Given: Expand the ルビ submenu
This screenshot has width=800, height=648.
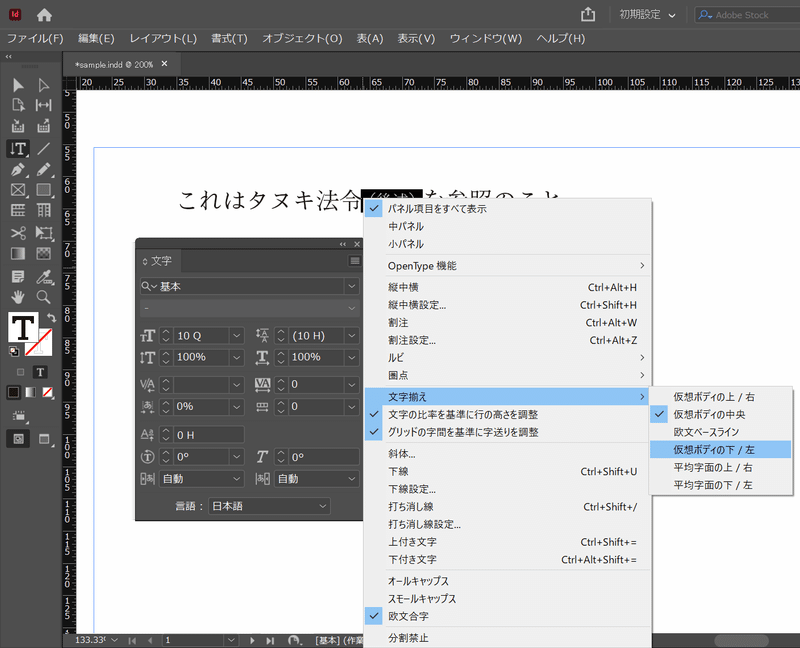Looking at the screenshot, I should [508, 358].
